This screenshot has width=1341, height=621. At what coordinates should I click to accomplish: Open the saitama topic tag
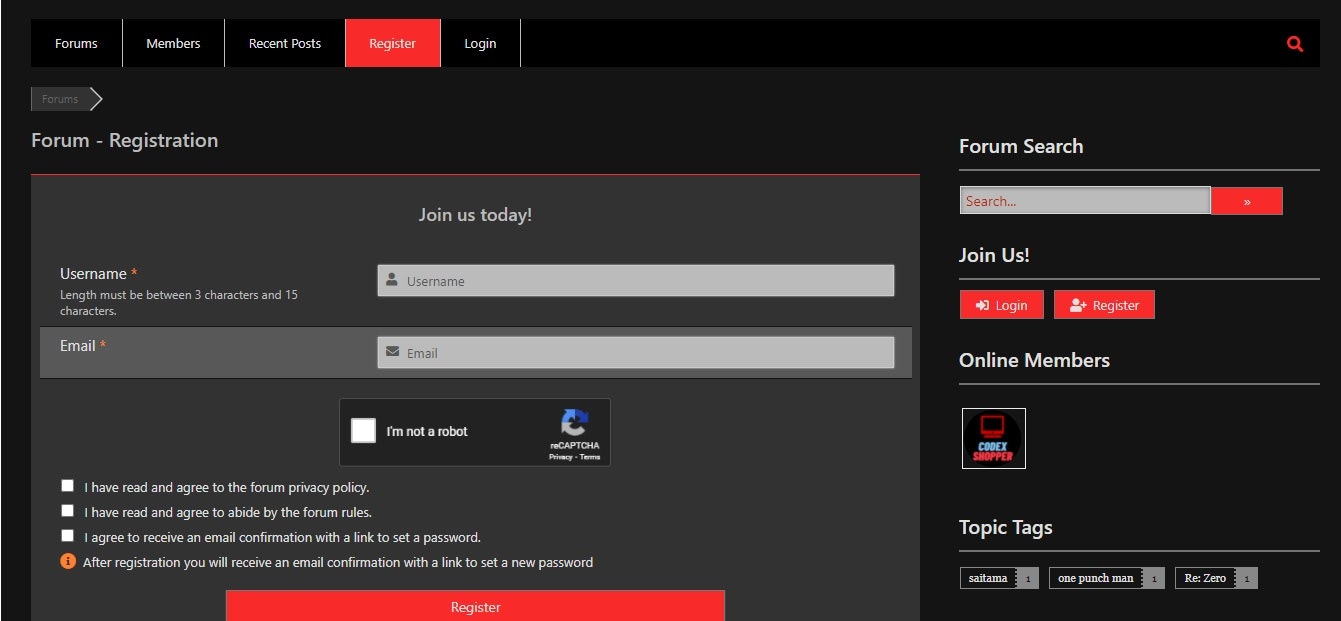986,577
